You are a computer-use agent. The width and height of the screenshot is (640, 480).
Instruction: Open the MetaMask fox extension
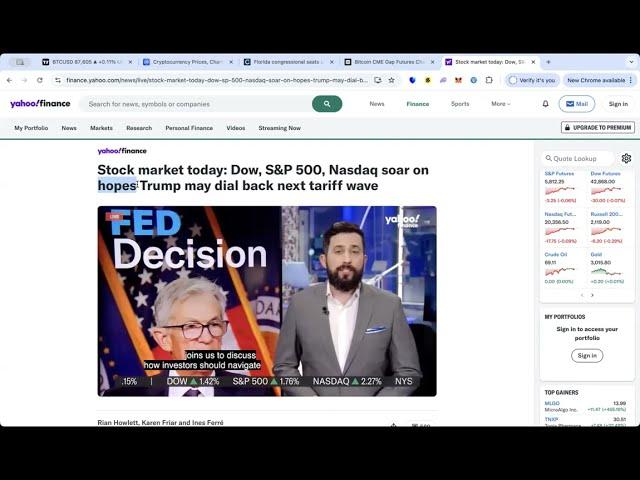coord(458,80)
